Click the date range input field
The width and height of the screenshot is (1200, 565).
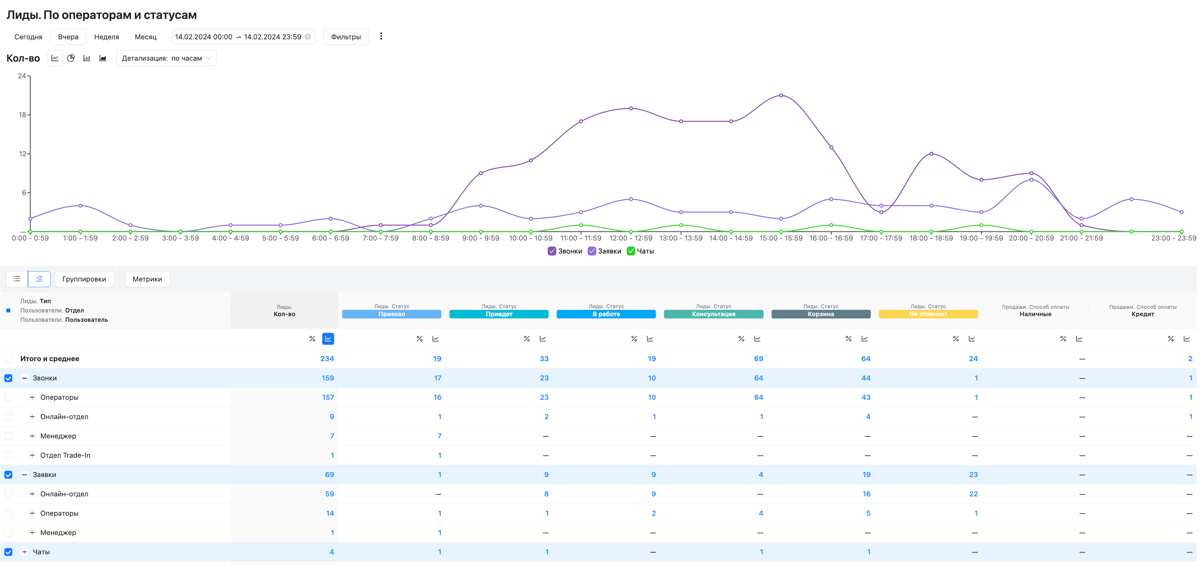238,37
